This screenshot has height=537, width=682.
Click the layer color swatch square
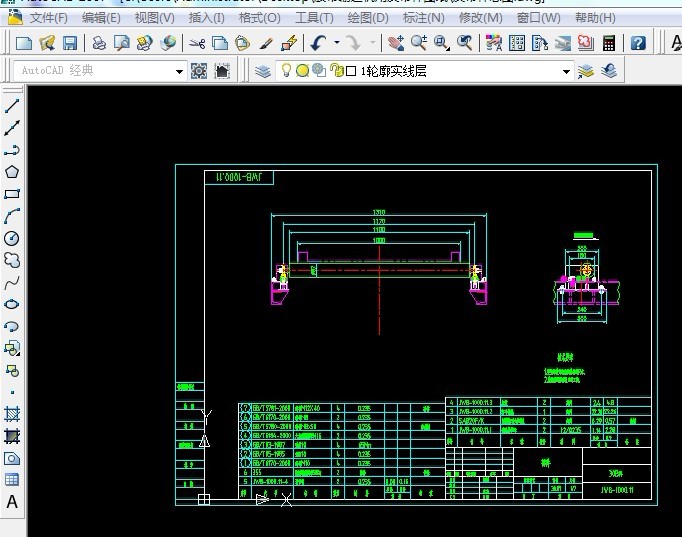coord(351,71)
